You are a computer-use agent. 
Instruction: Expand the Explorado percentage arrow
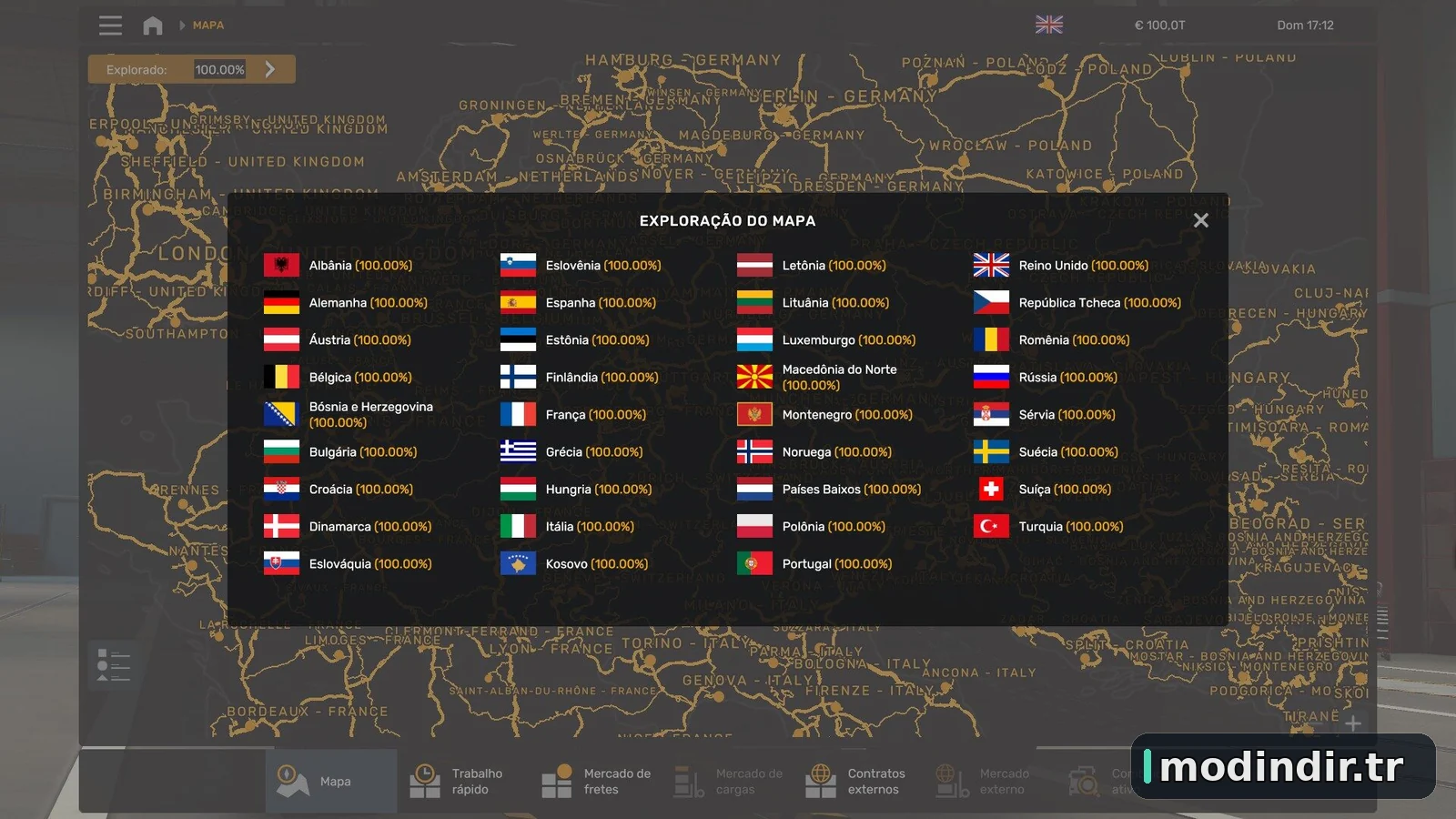[270, 69]
